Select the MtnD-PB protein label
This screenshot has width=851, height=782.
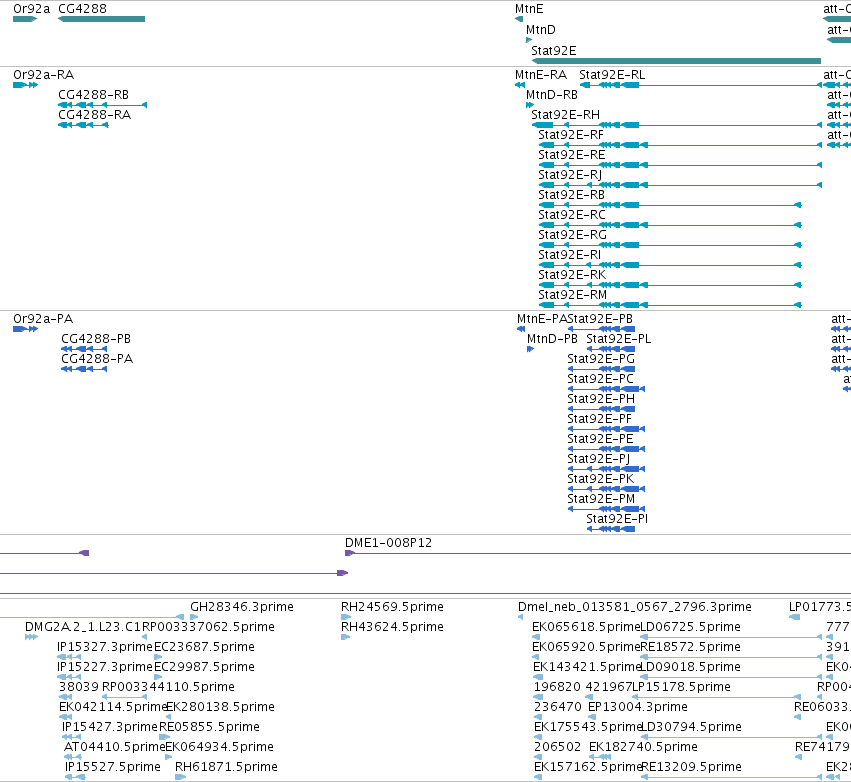(552, 339)
